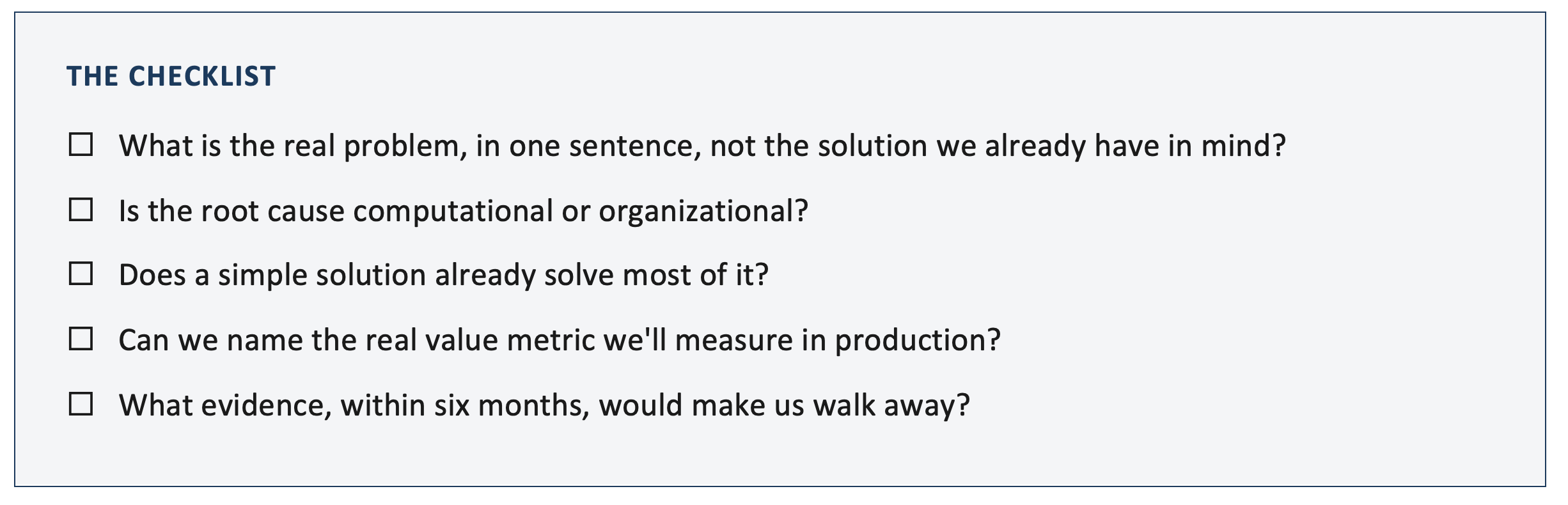
Task: Check the box for the real problem question
Action: (81, 144)
